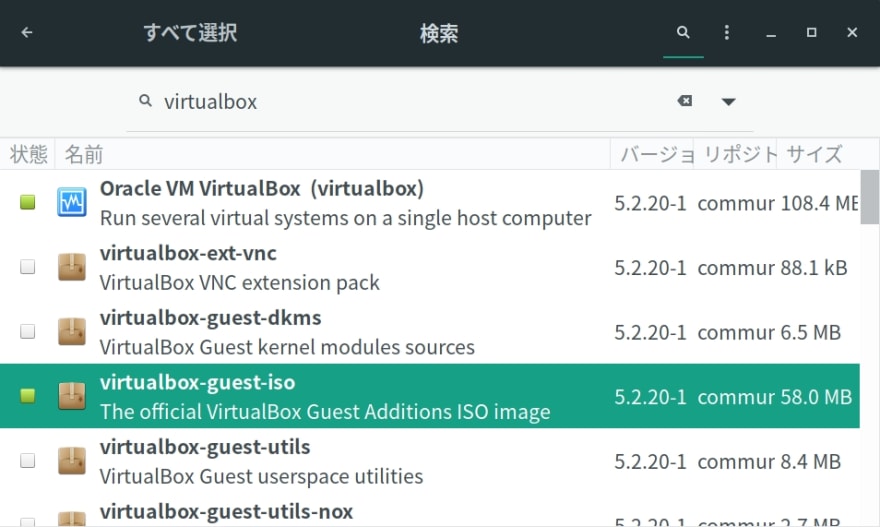This screenshot has height=527, width=880.
Task: Toggle the Oracle VM VirtualBox installed checkbox
Action: pyautogui.click(x=28, y=202)
